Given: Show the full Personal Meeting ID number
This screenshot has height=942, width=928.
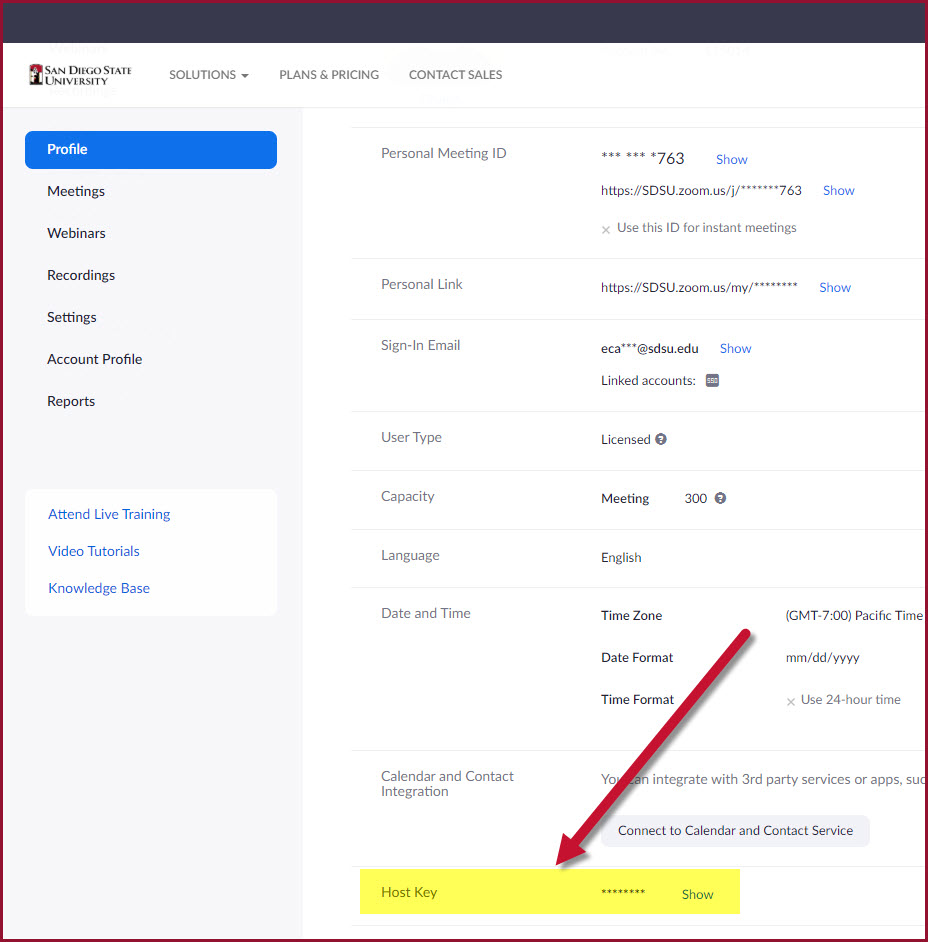Looking at the screenshot, I should (x=732, y=159).
